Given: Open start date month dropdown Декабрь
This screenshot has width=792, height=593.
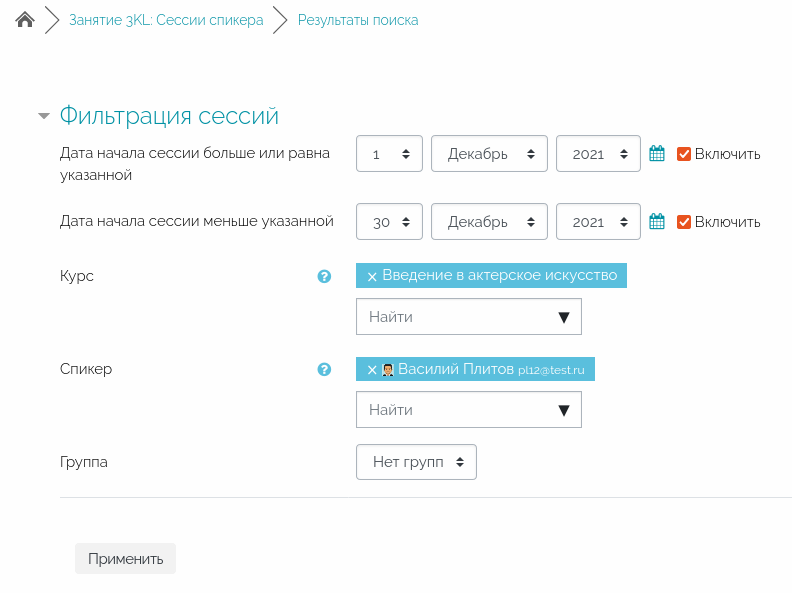Looking at the screenshot, I should click(x=489, y=154).
